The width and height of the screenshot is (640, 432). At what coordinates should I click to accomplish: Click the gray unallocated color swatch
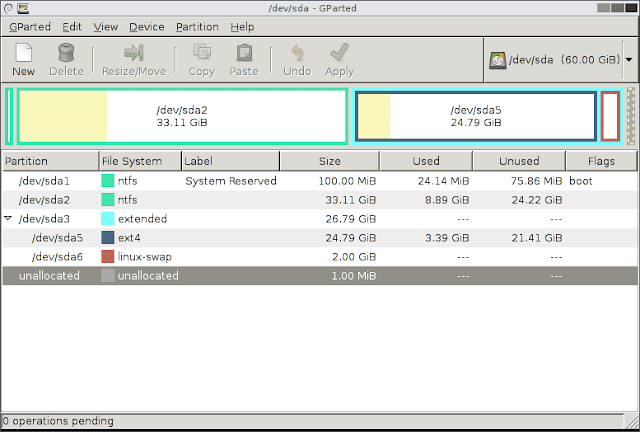(x=108, y=276)
